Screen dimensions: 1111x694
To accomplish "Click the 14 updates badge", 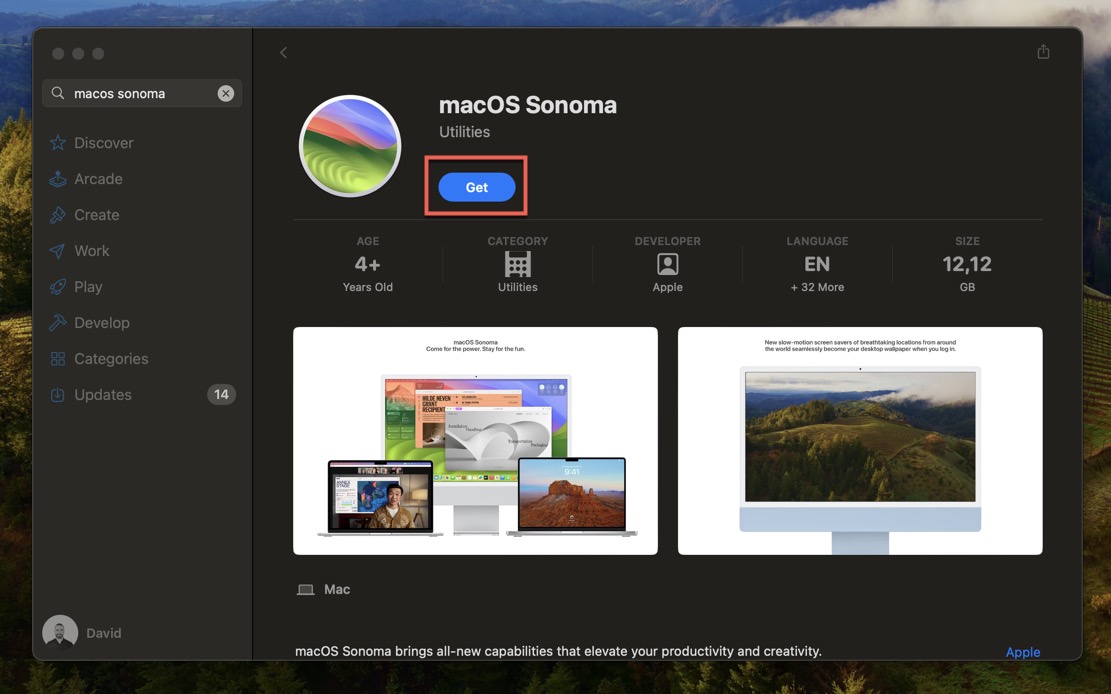I will (221, 394).
